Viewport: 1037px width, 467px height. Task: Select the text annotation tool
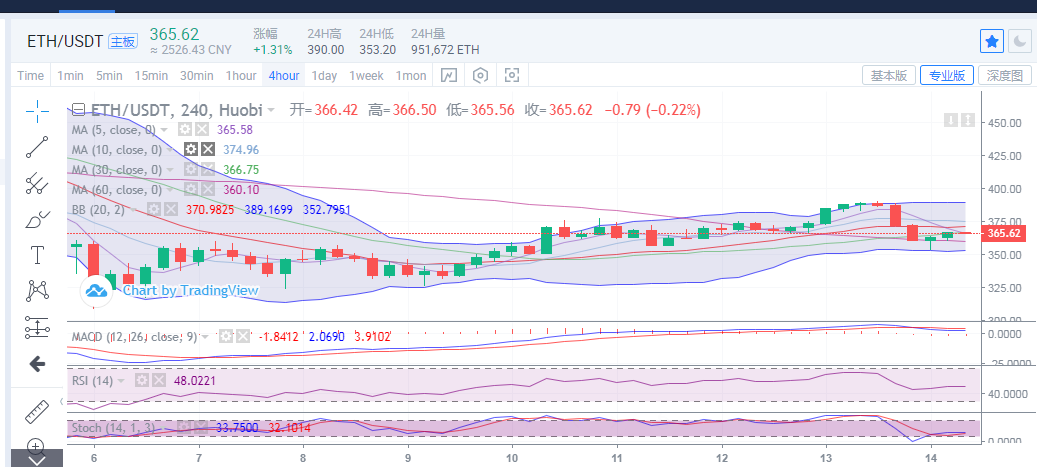(x=38, y=255)
